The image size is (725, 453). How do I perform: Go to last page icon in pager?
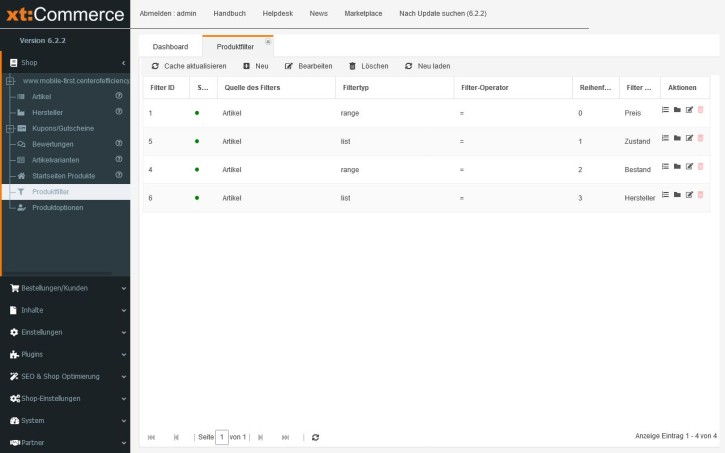coord(285,437)
